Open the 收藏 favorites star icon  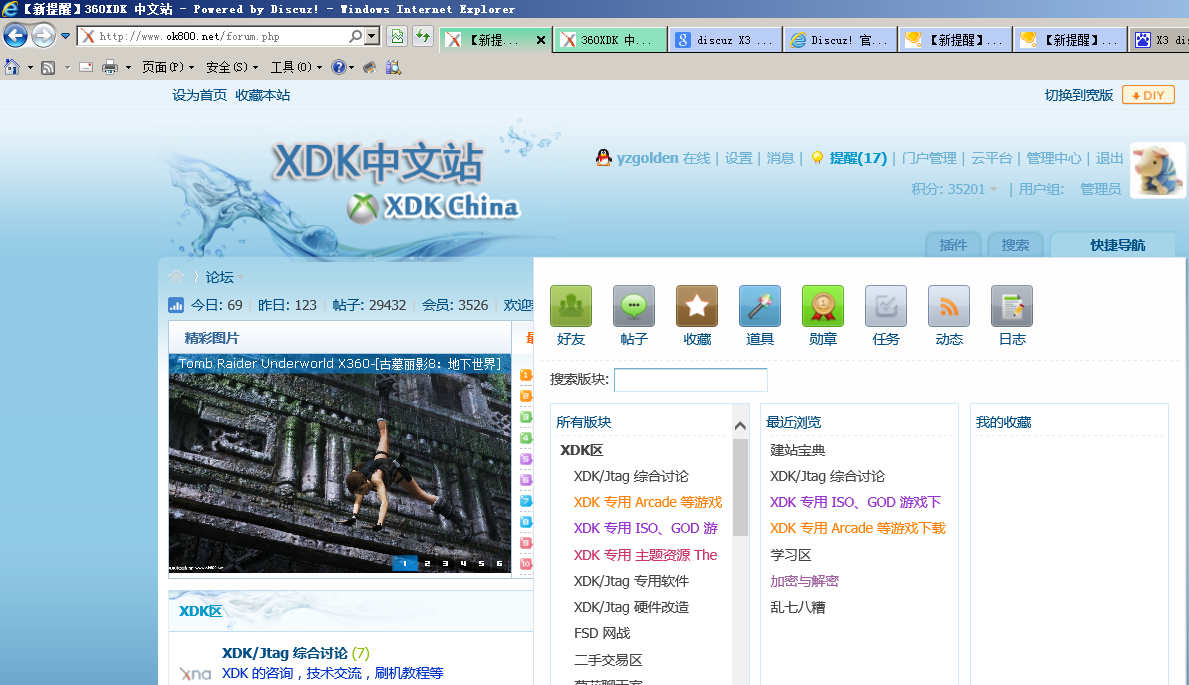[x=696, y=306]
